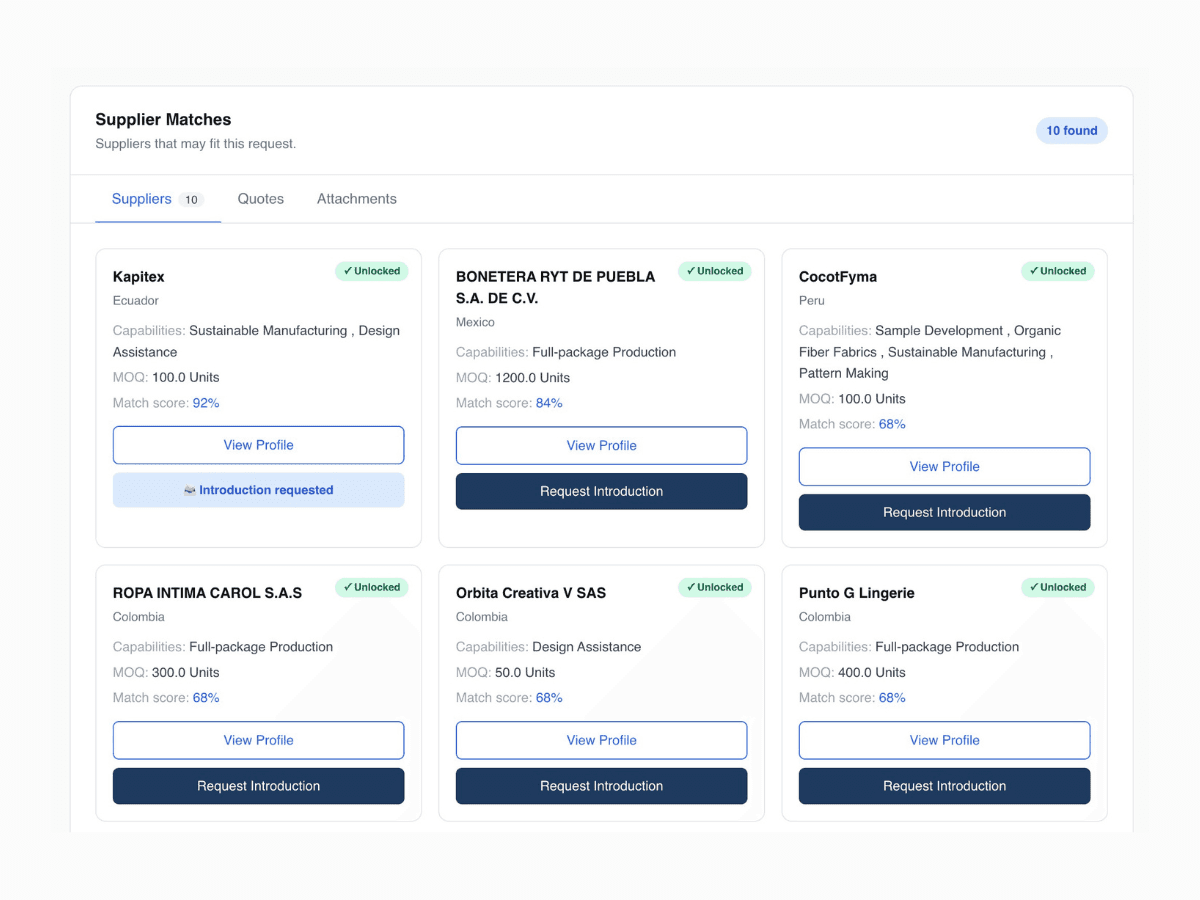Select the CocotFyma supplier name
1200x900 pixels.
click(x=838, y=277)
